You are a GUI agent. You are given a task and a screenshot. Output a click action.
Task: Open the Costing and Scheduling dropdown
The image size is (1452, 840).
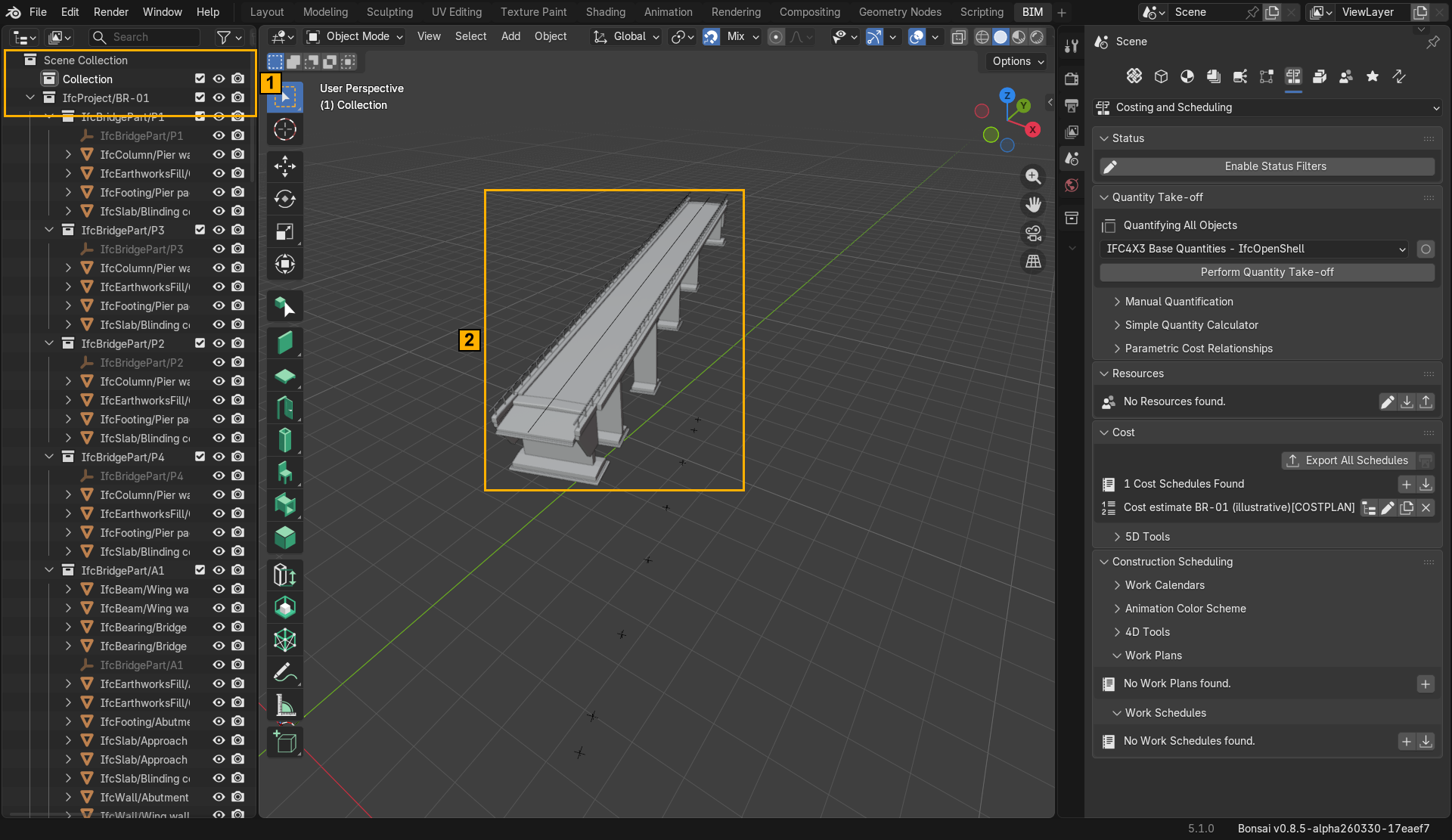1267,107
